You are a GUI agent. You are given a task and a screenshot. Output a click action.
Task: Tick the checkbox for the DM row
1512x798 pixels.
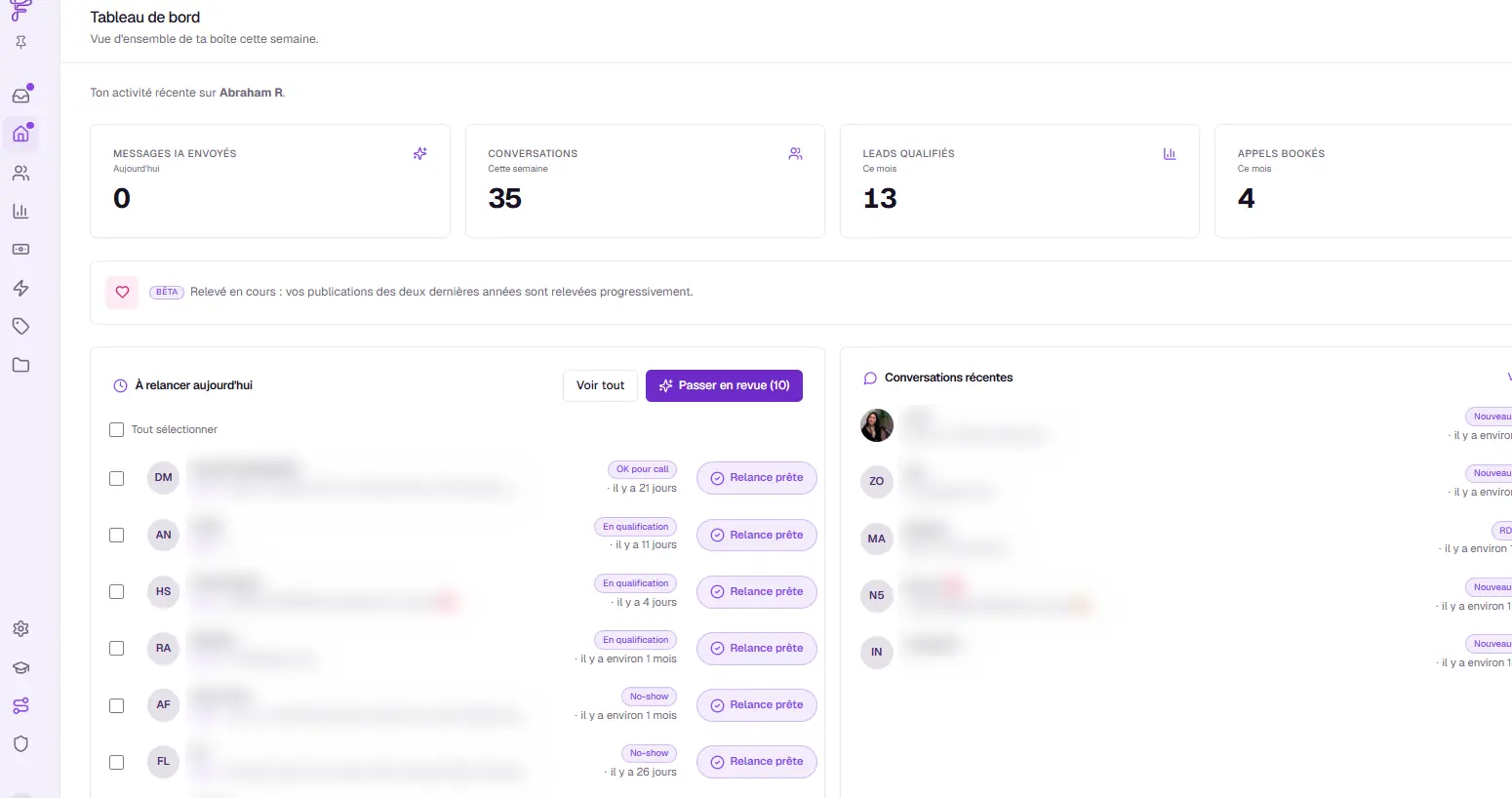[117, 478]
